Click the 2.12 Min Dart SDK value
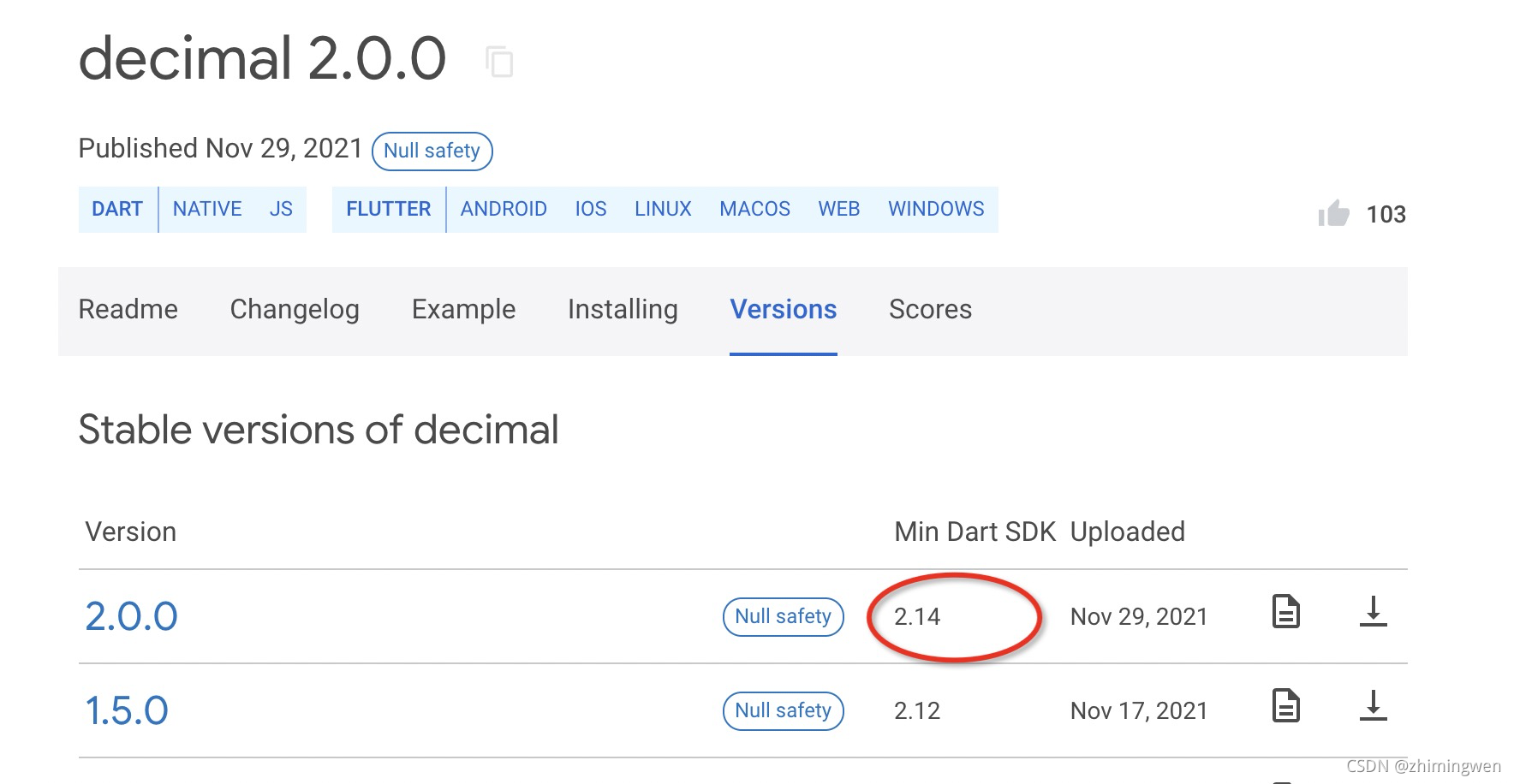 pos(917,710)
